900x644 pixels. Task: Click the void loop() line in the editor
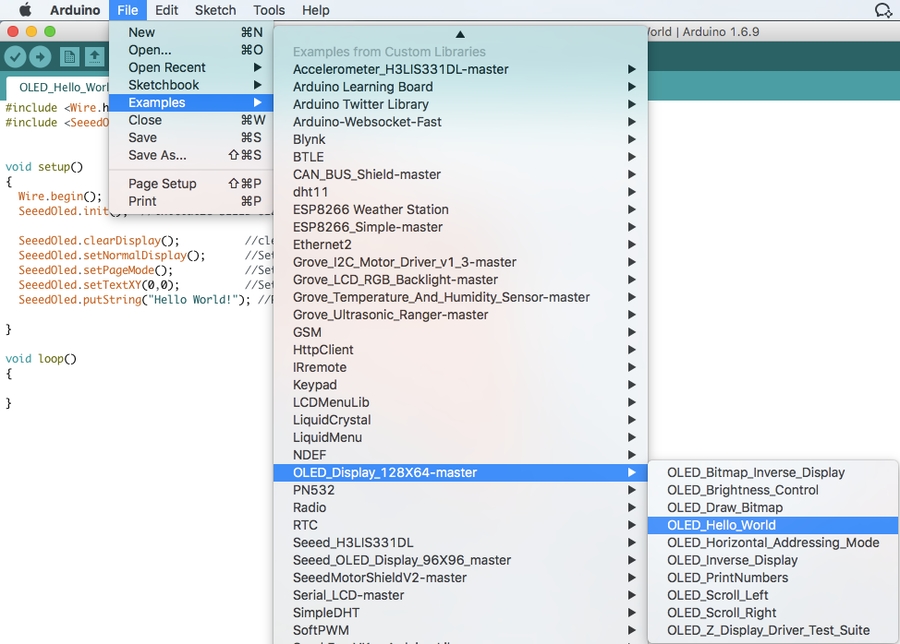41,358
